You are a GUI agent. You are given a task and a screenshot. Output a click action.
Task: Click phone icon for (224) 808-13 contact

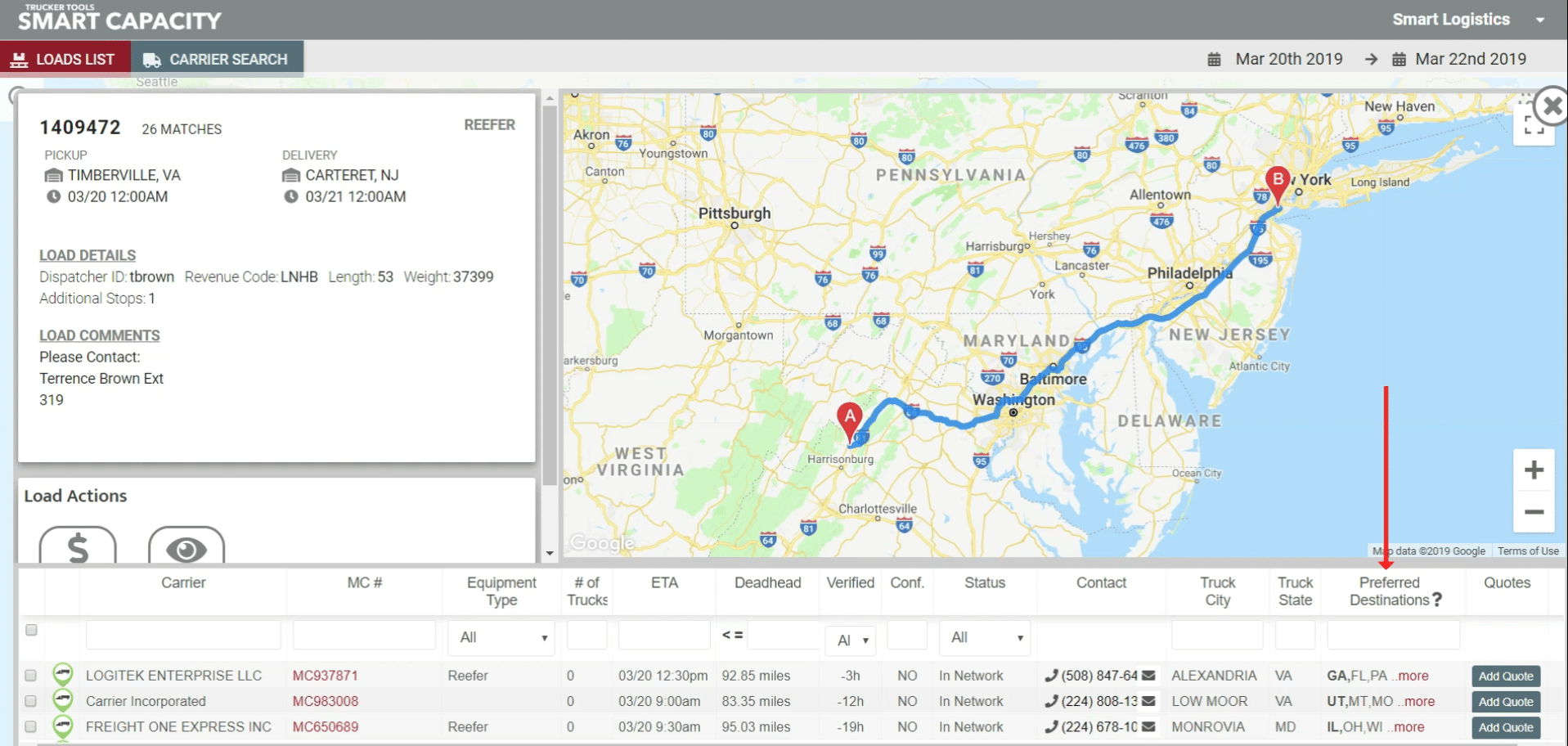click(x=1051, y=701)
